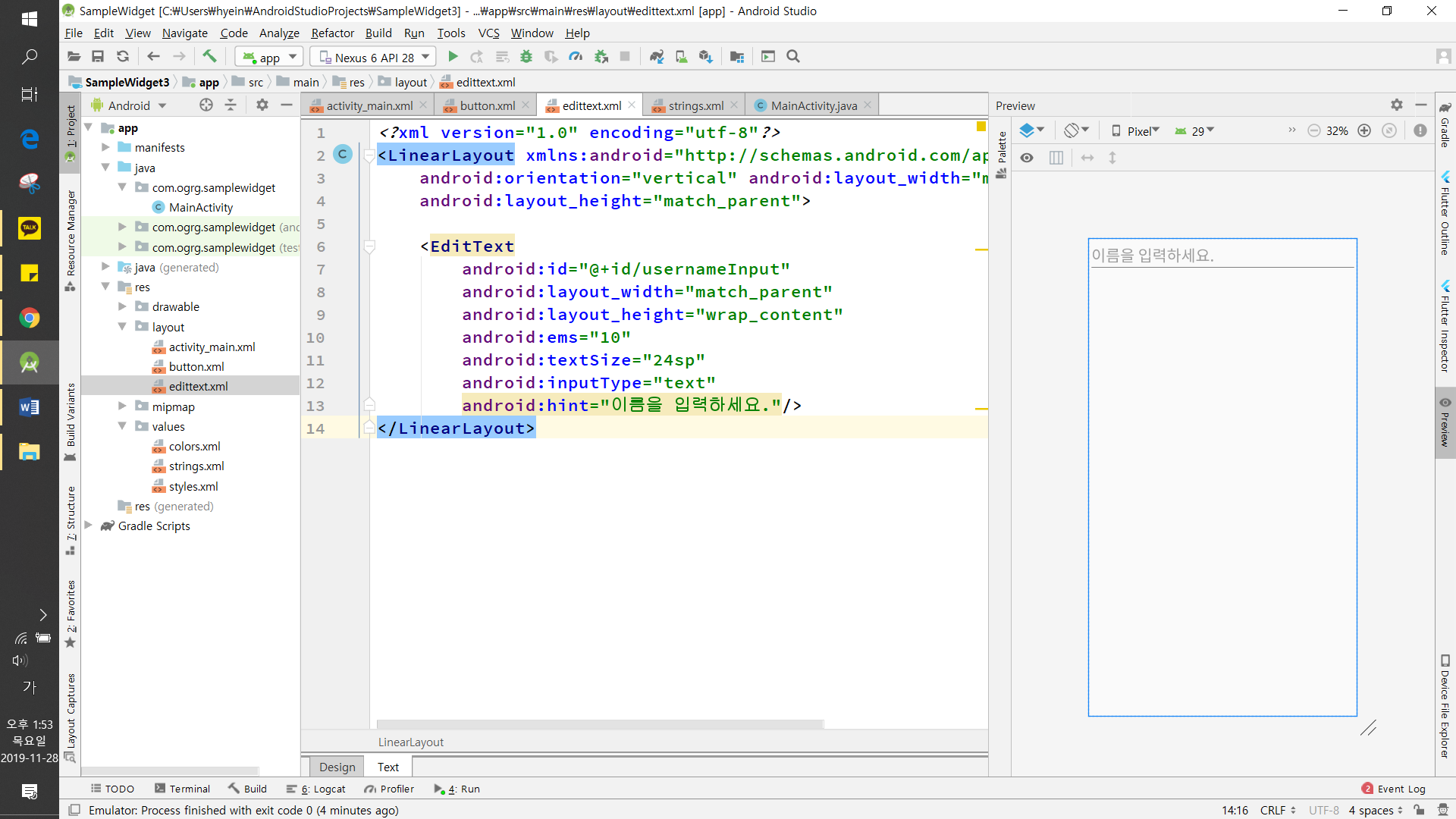Image resolution: width=1456 pixels, height=819 pixels.
Task: Expand the drawable folder
Action: (x=122, y=306)
